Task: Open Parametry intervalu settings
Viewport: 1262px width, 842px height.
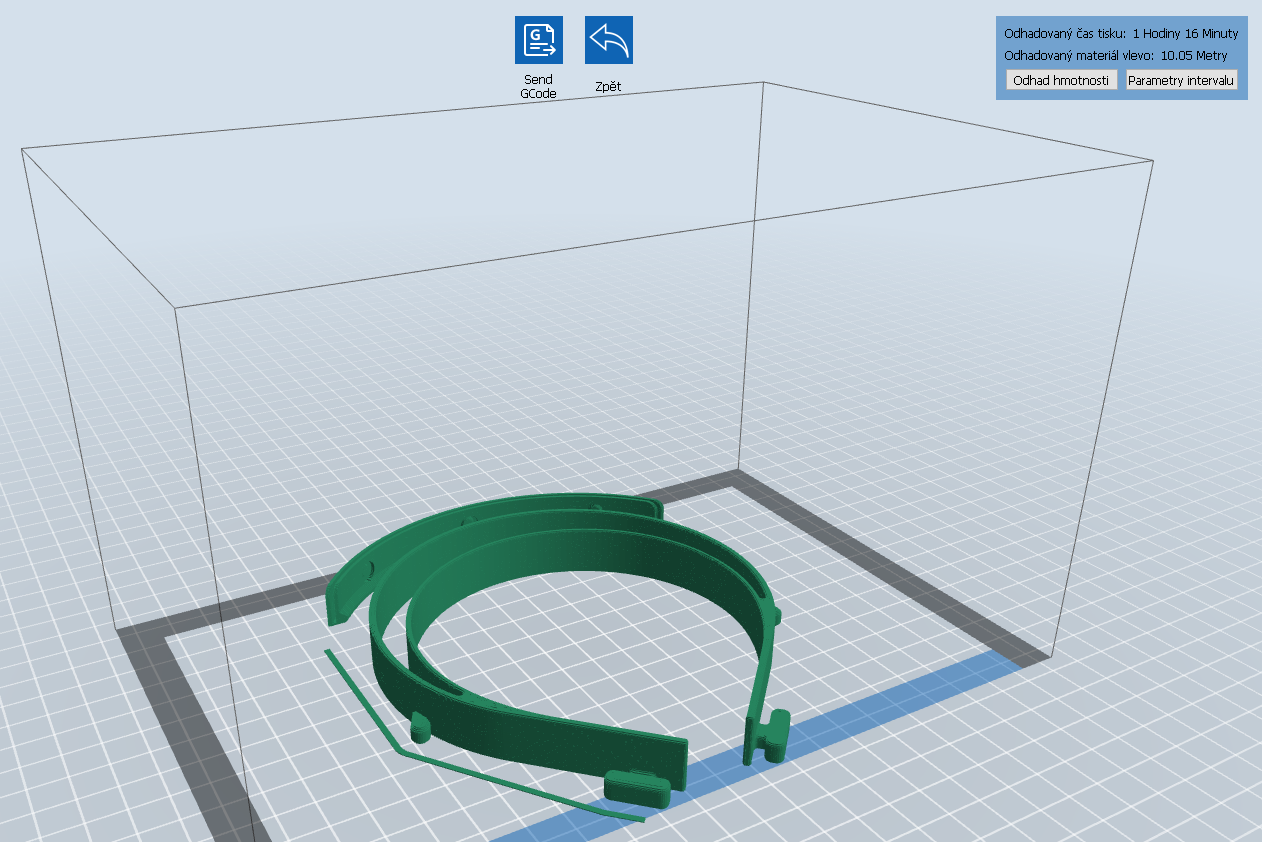Action: (1181, 80)
